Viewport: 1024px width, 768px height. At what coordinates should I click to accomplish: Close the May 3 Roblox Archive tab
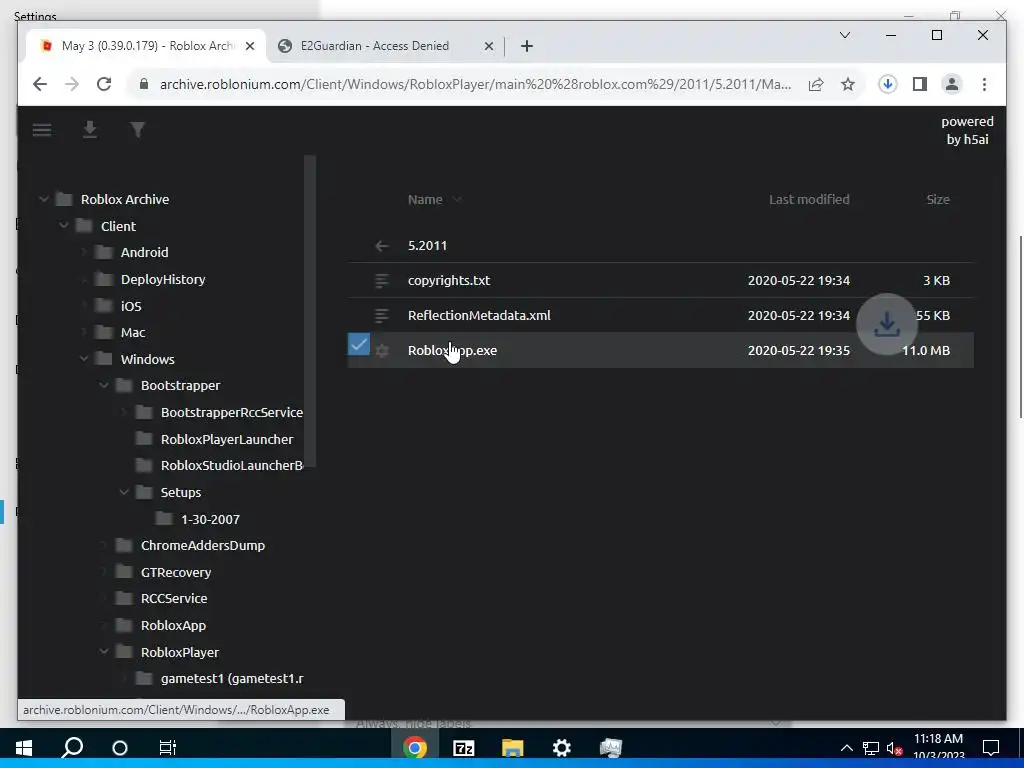(x=249, y=46)
